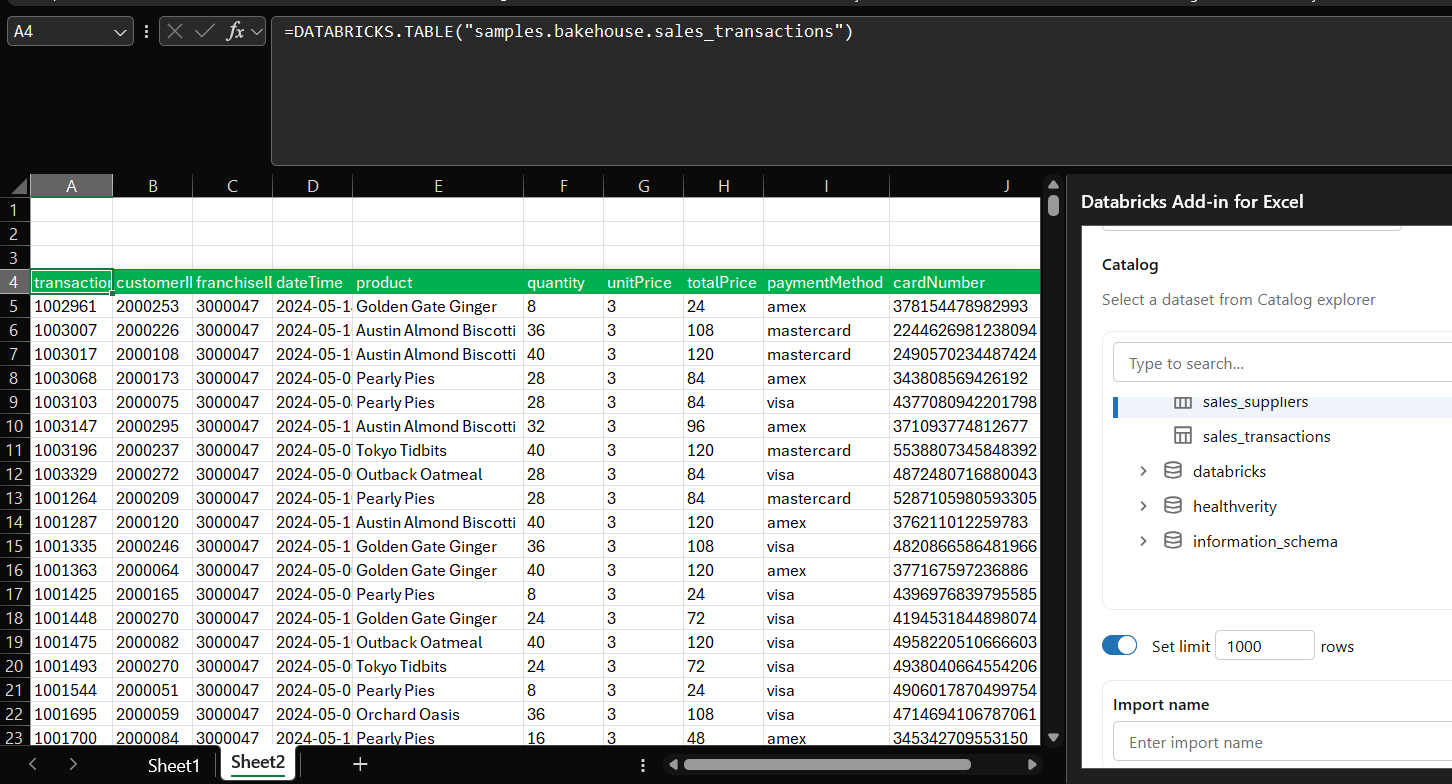Click the Select All corner triangle

click(x=19, y=186)
